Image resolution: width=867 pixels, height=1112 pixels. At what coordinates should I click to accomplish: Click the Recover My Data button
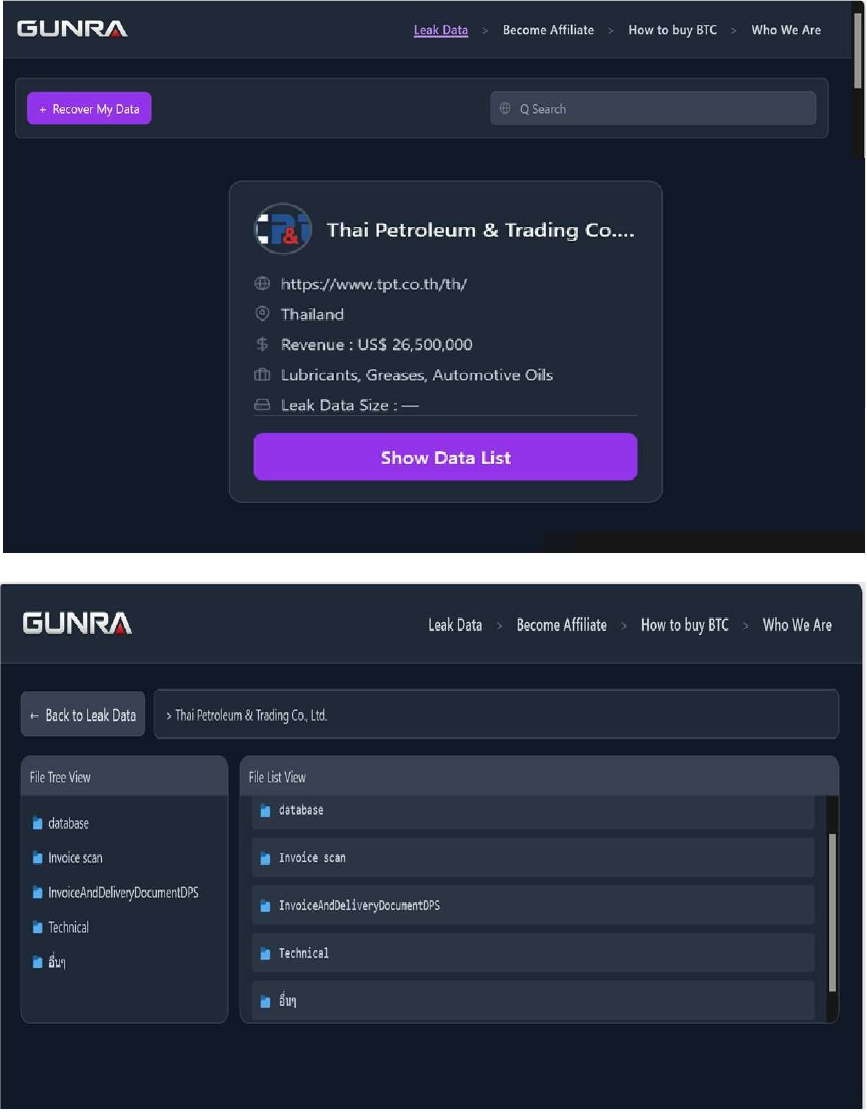click(x=89, y=109)
